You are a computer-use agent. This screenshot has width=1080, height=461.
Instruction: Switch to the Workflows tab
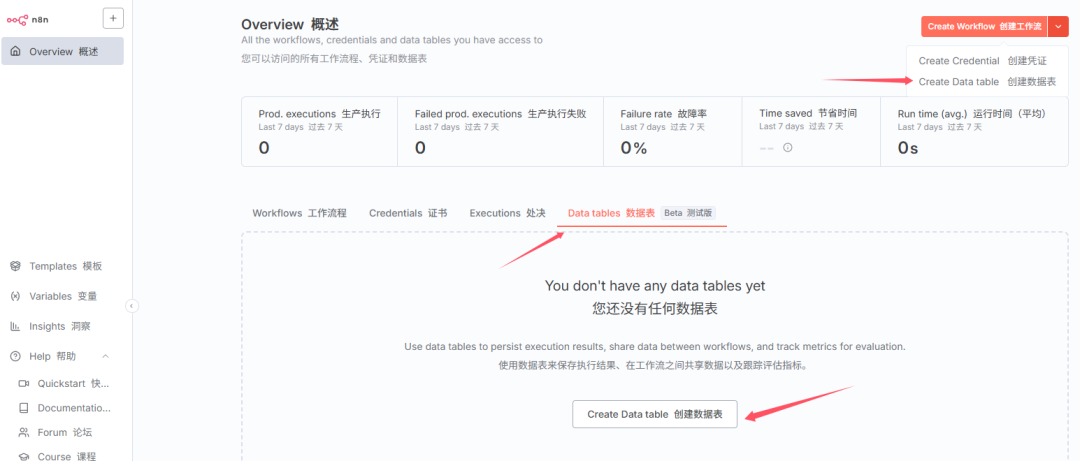300,213
